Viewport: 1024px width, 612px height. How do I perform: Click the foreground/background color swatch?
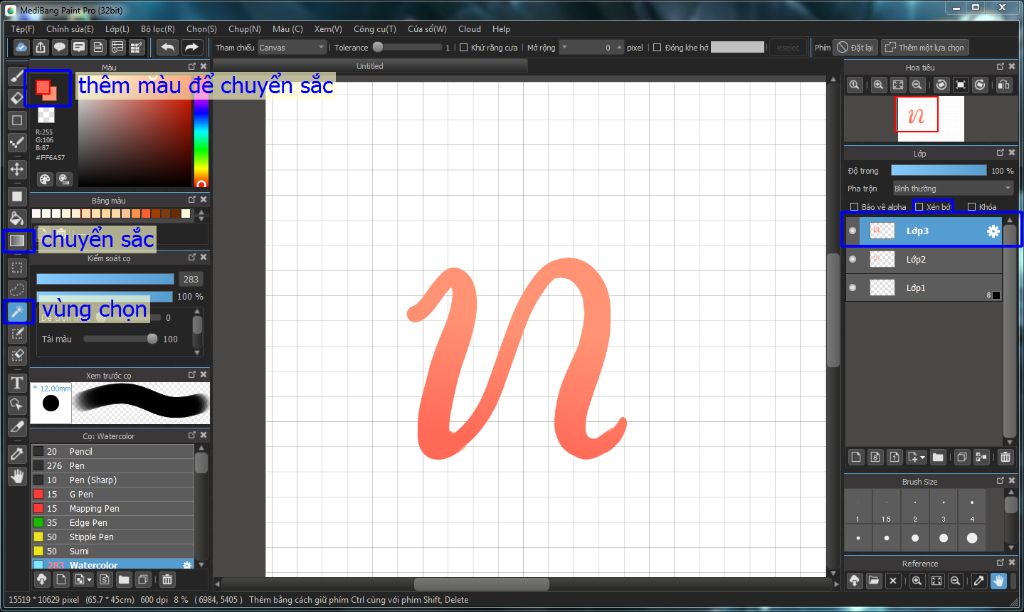pyautogui.click(x=46, y=88)
